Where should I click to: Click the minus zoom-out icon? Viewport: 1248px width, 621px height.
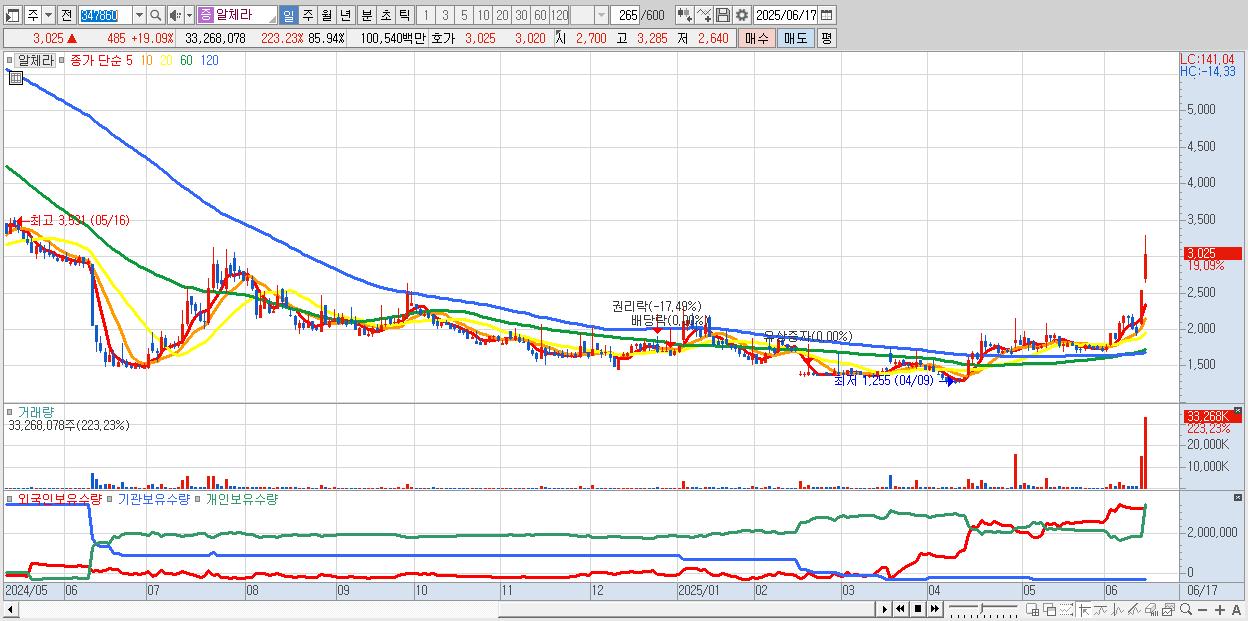point(1202,609)
